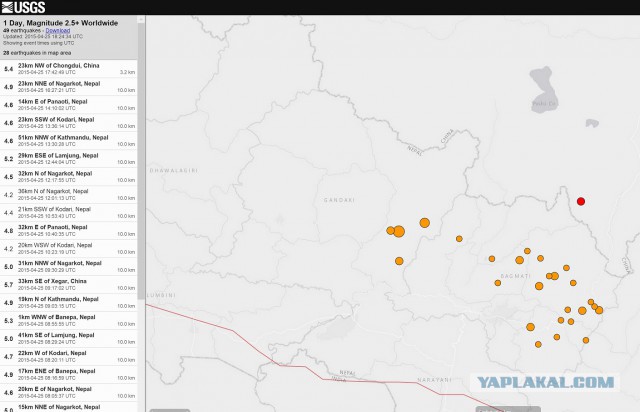Image resolution: width=640 pixels, height=412 pixels.
Task: Open the 4.9 event 23km NNE of Nagarkot
Action: (69, 87)
